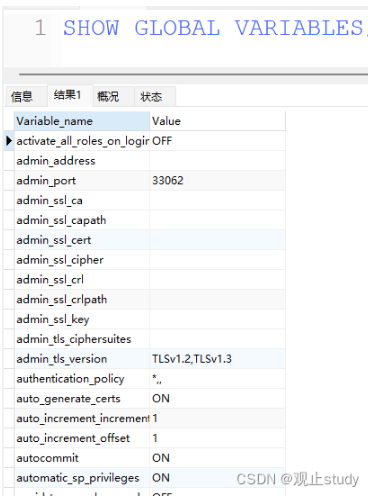
Task: Click the GLOBAL keyword in the query editor
Action: 177,28
